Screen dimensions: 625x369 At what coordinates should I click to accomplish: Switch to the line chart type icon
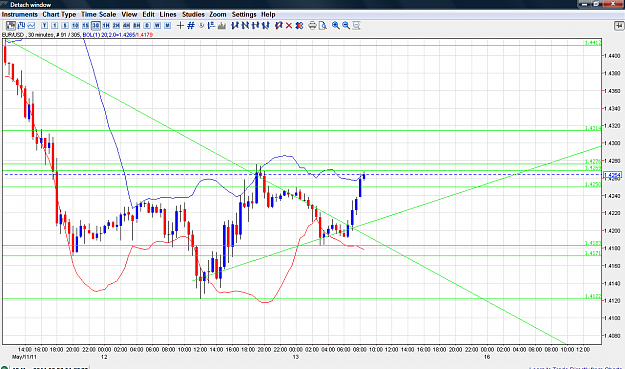(x=31, y=26)
